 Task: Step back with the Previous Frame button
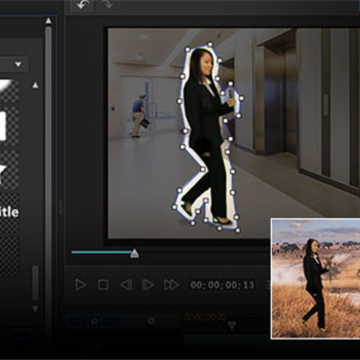coord(126,285)
